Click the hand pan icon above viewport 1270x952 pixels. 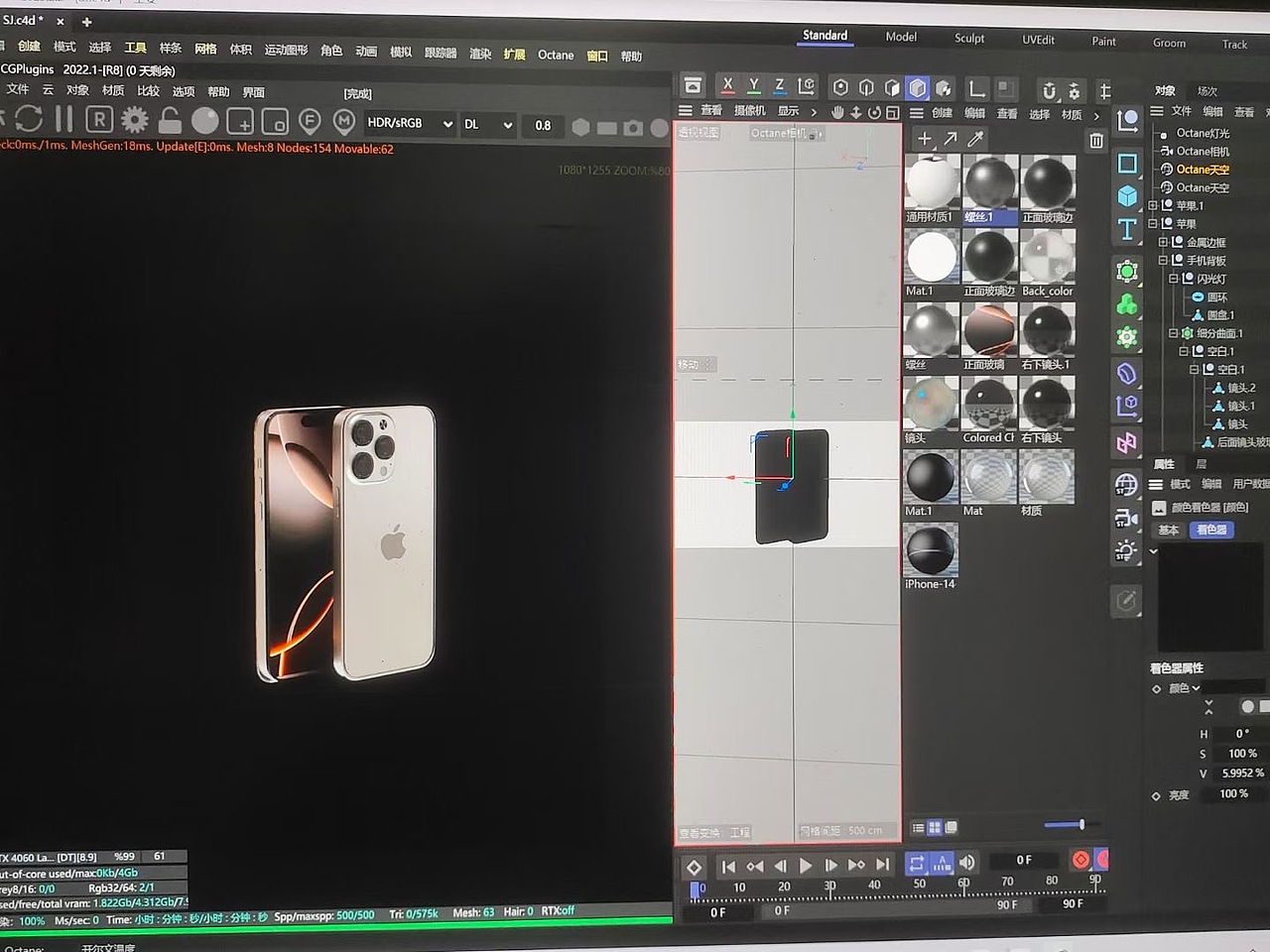836,111
